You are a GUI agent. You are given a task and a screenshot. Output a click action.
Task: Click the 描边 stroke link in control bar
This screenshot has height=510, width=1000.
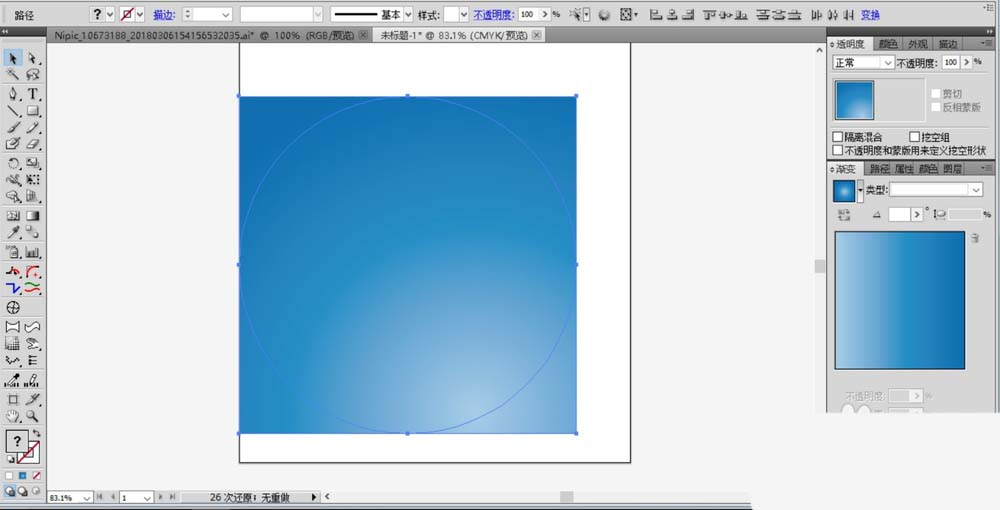[164, 15]
